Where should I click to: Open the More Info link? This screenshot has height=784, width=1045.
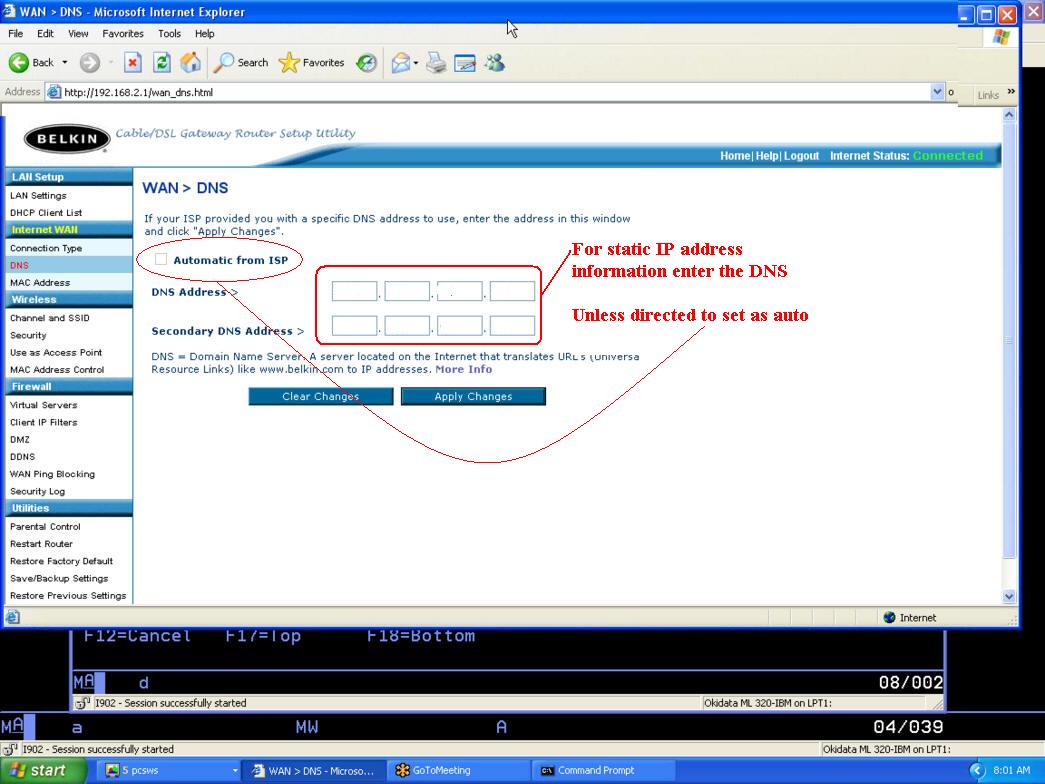(x=464, y=369)
